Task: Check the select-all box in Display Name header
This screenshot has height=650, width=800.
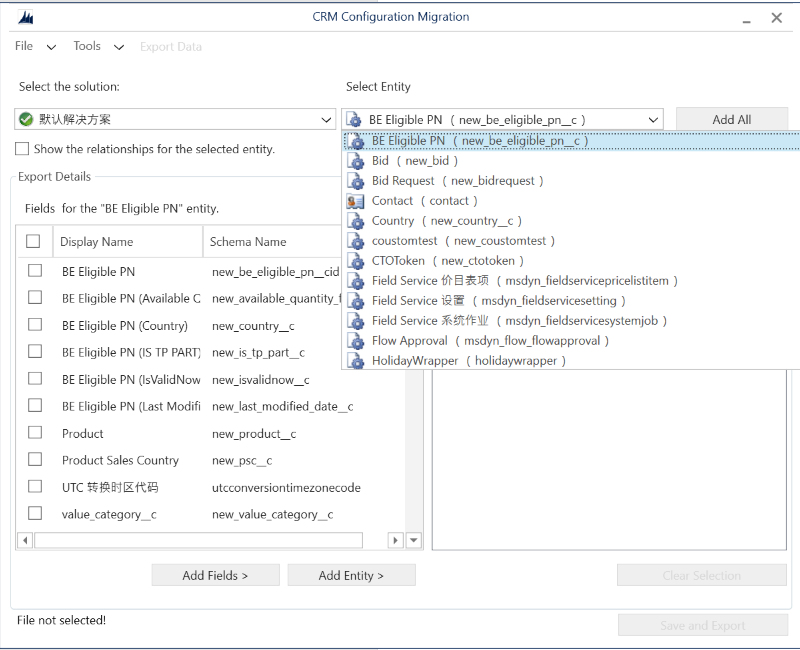Action: 33,241
